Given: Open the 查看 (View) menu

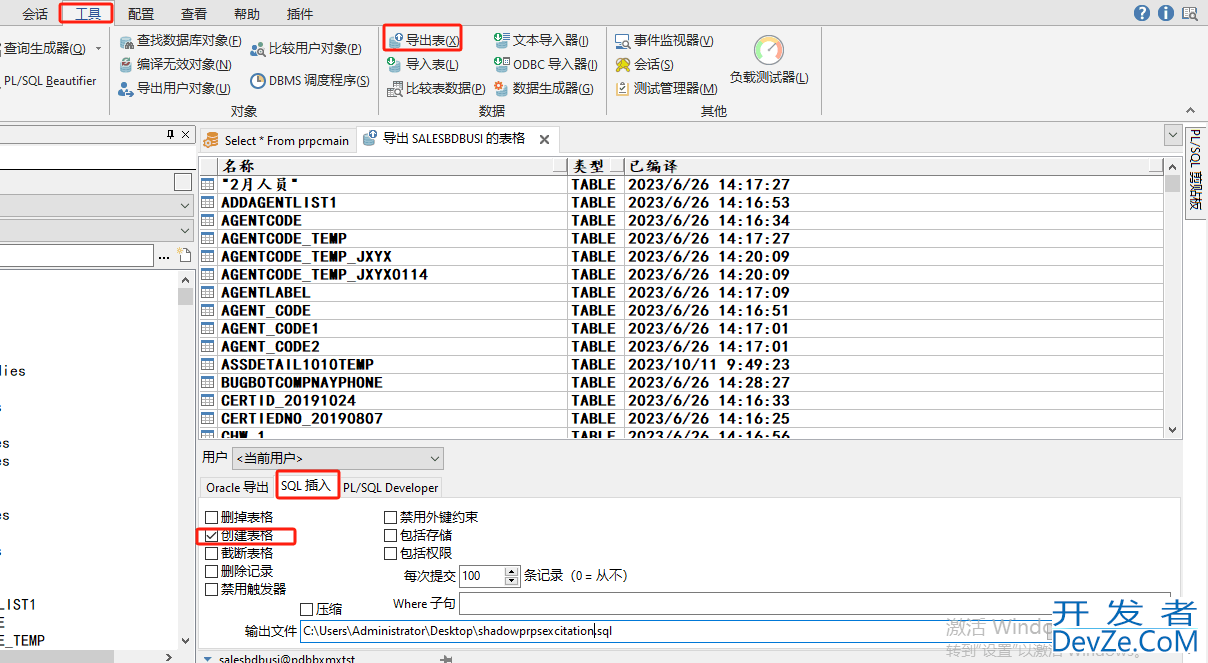Looking at the screenshot, I should click(194, 14).
